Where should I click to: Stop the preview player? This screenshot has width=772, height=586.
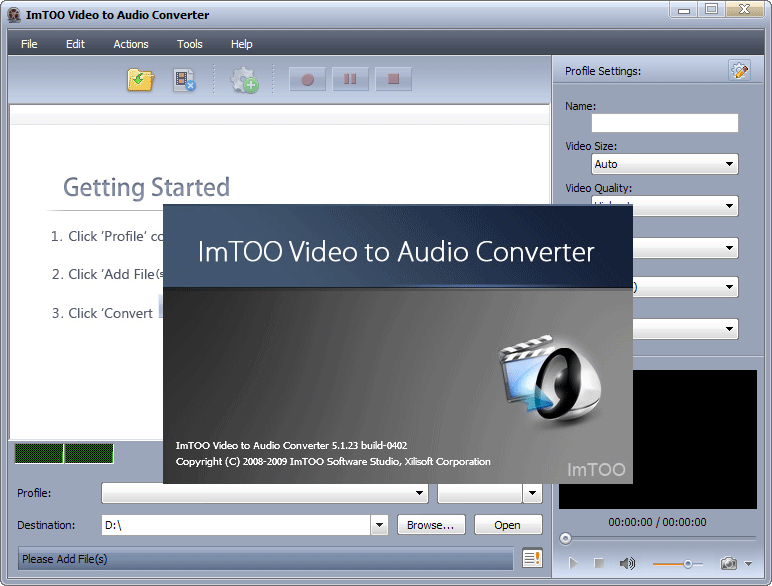coord(599,563)
